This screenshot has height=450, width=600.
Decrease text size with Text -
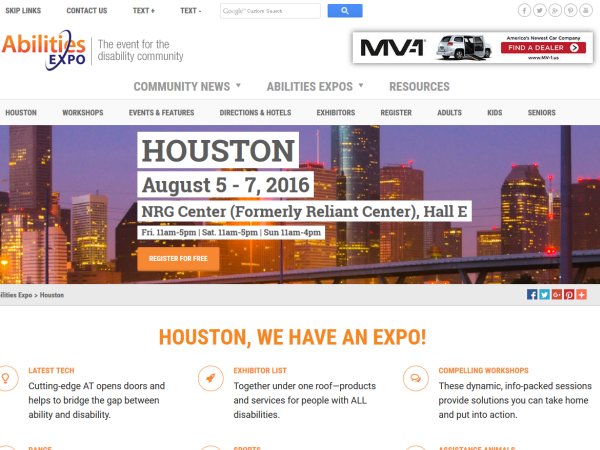click(x=191, y=11)
